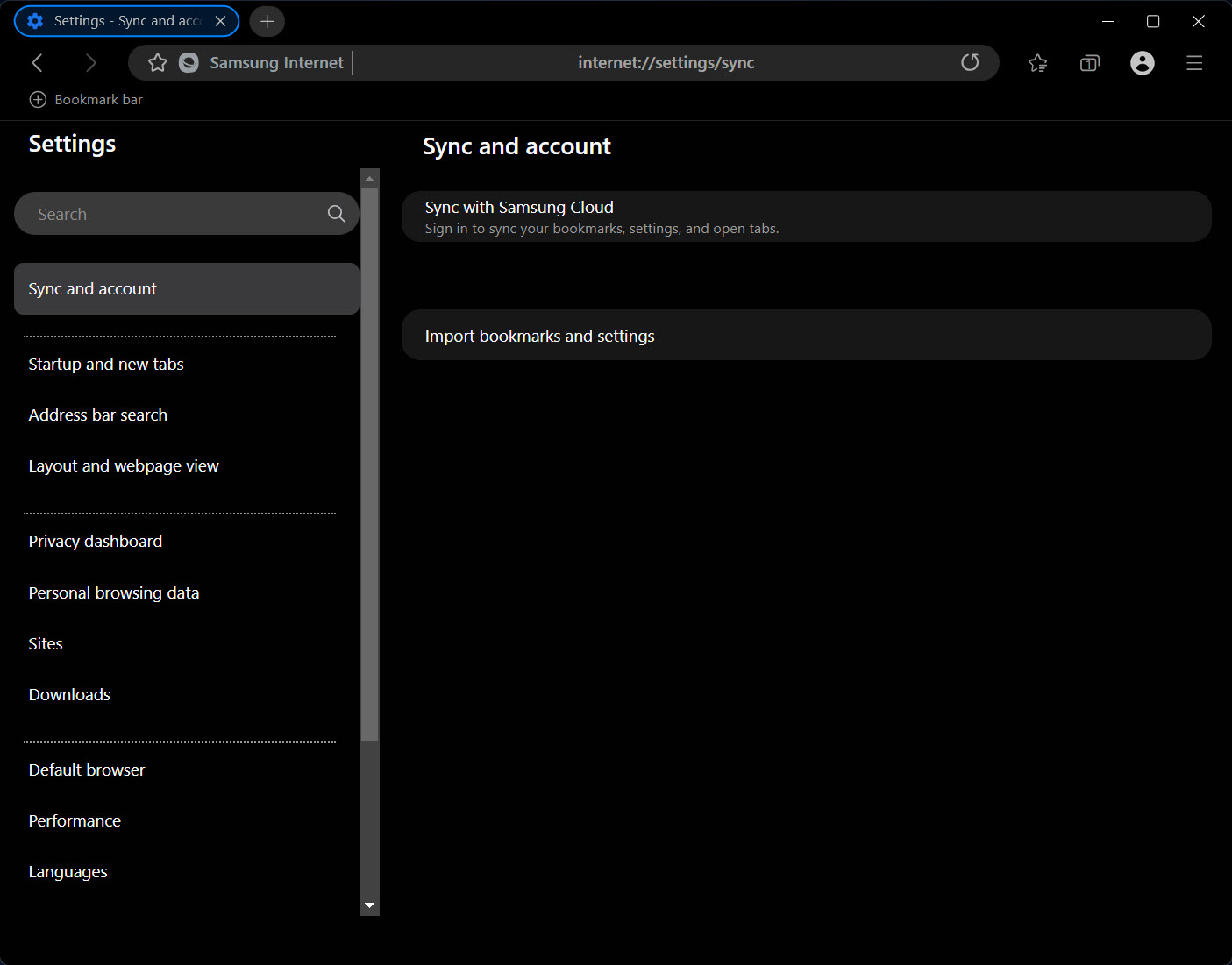Open Personal browsing data settings
This screenshot has width=1232, height=965.
pyautogui.click(x=114, y=593)
